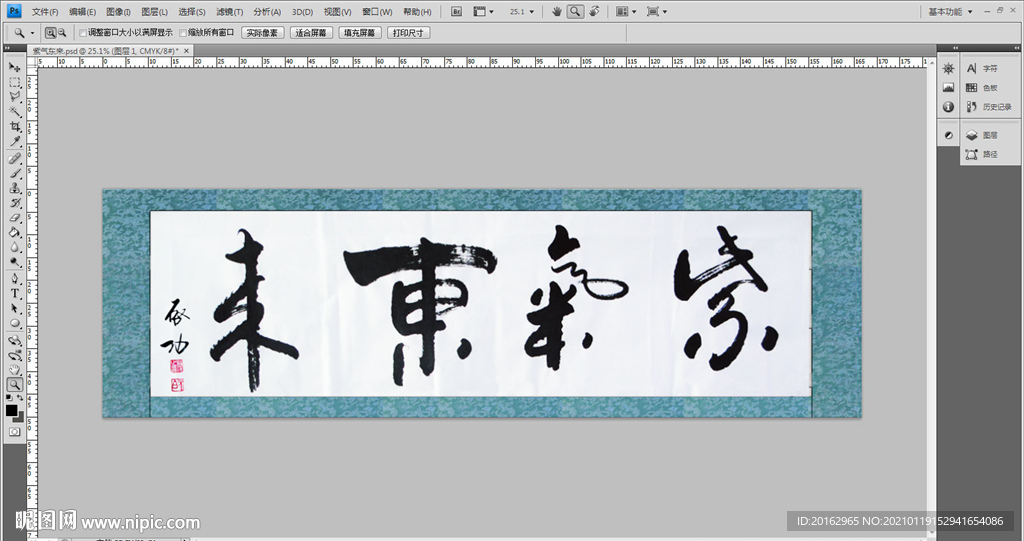This screenshot has width=1024, height=541.
Task: Open the view extras dropdown
Action: [484, 12]
